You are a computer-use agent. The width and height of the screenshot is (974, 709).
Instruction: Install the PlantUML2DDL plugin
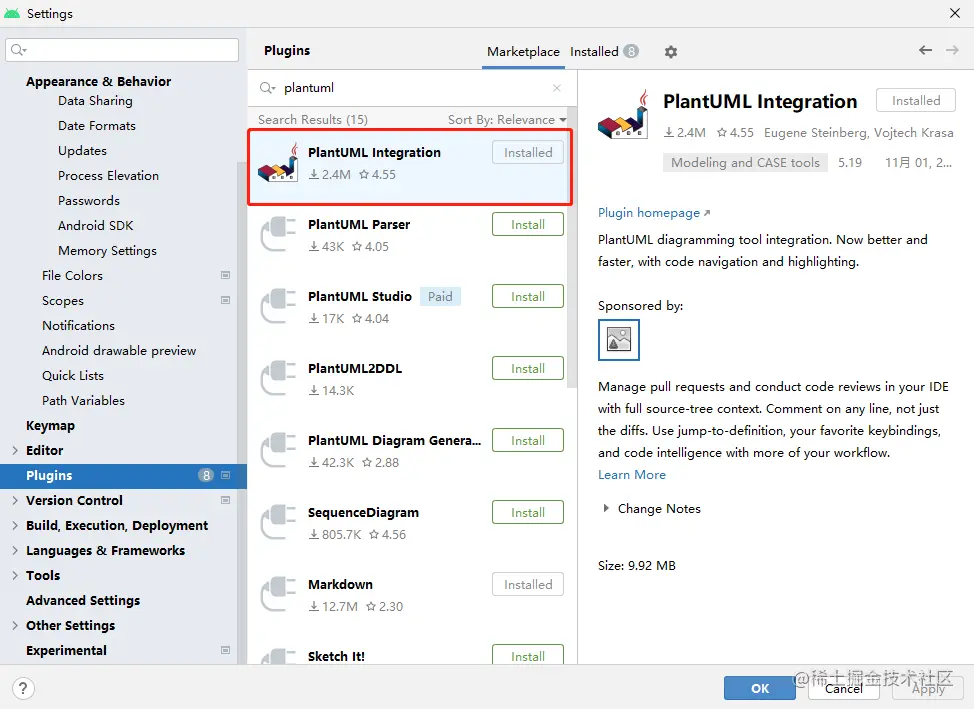[x=528, y=368]
